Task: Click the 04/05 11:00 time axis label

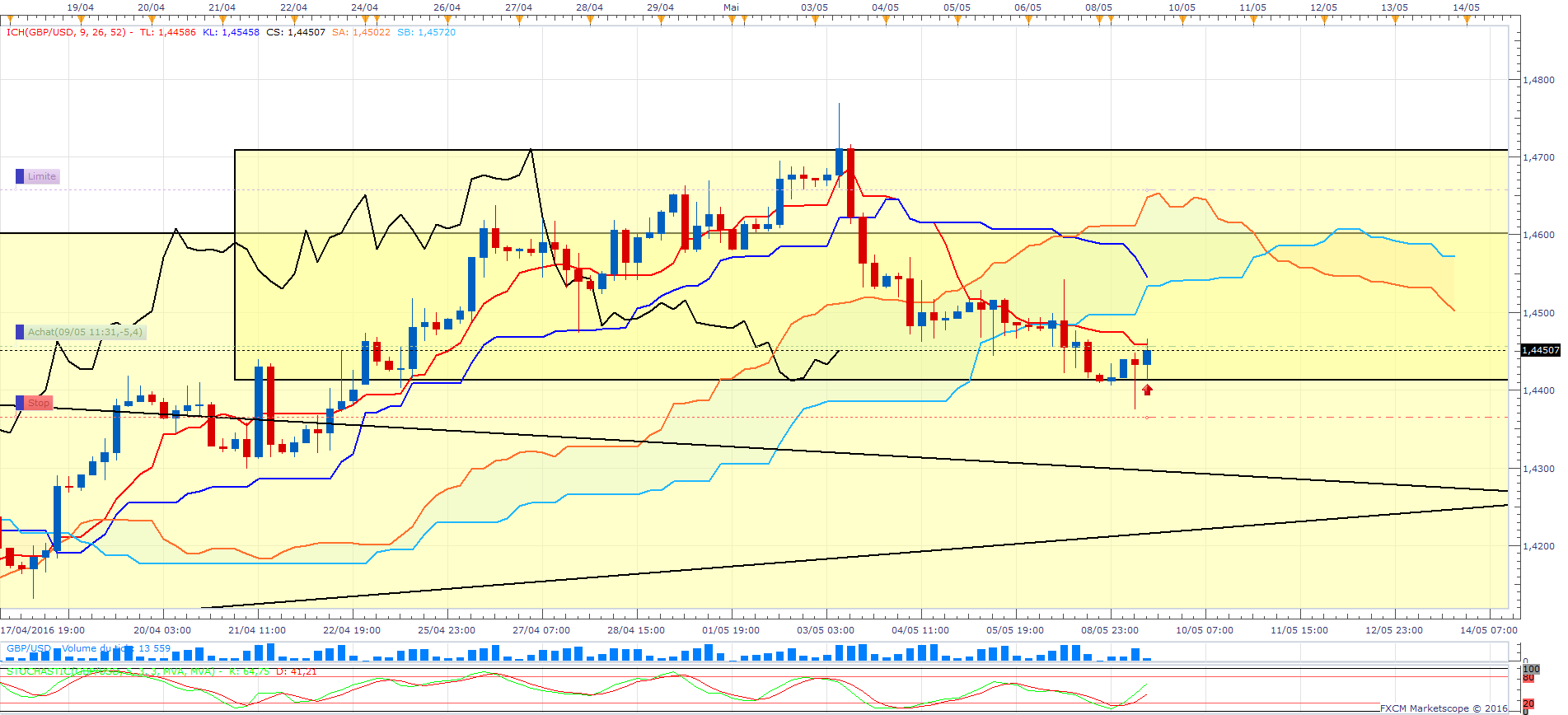Action: click(920, 630)
